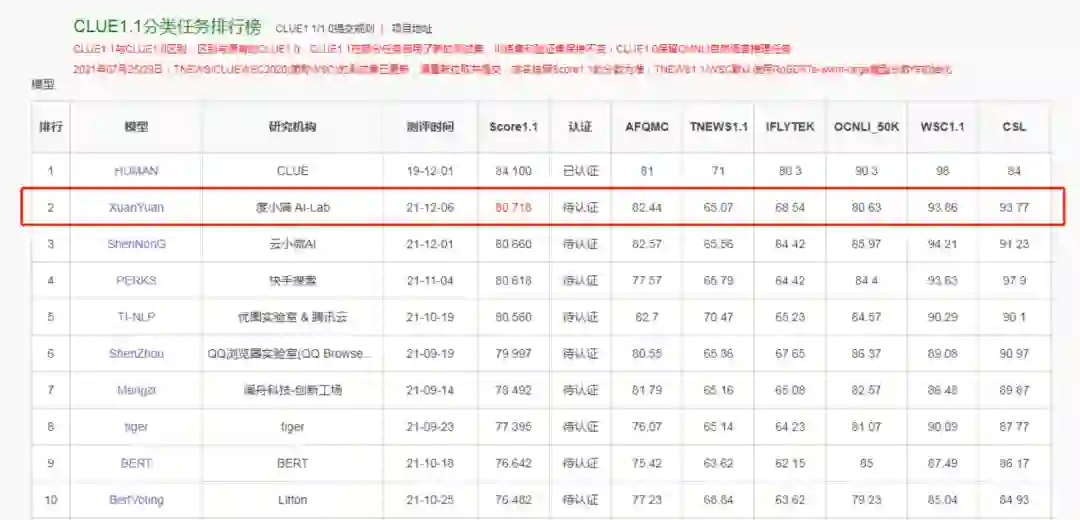Open the Mengzi model link
This screenshot has width=1080, height=520.
pos(136,390)
